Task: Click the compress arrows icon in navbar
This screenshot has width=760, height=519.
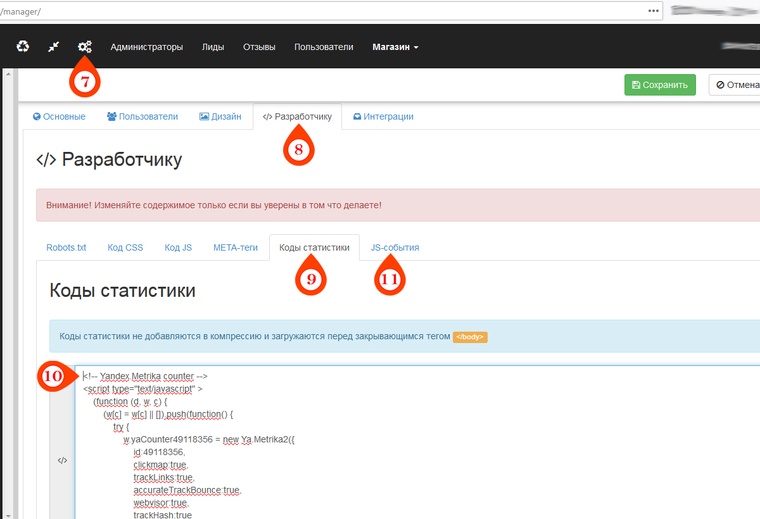Action: [x=54, y=47]
